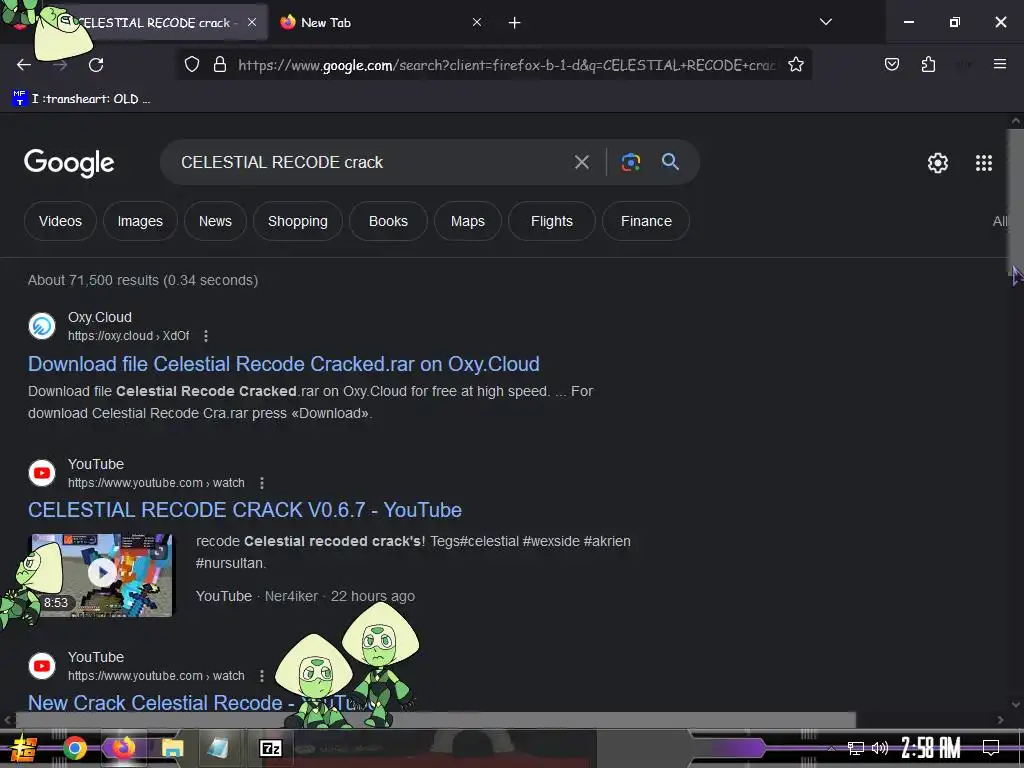This screenshot has width=1024, height=768.
Task: Click the padlock site security icon
Action: (220, 65)
